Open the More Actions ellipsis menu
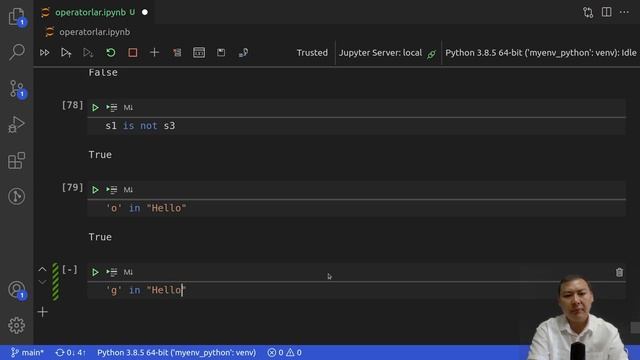Screen dimensions: 640x360 tap(624, 12)
